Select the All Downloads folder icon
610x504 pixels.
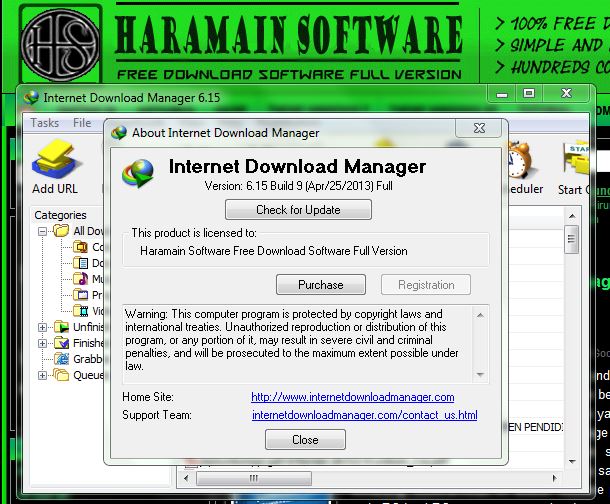tap(61, 231)
